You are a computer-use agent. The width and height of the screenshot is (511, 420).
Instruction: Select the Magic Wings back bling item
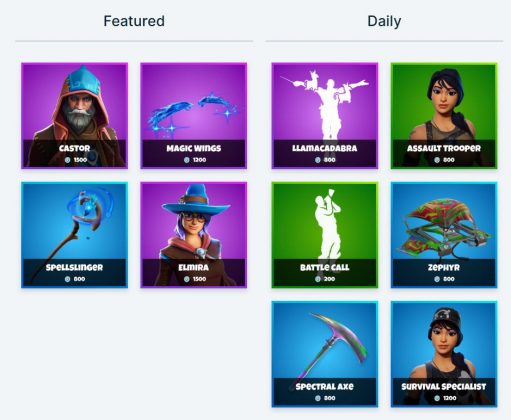pos(194,116)
